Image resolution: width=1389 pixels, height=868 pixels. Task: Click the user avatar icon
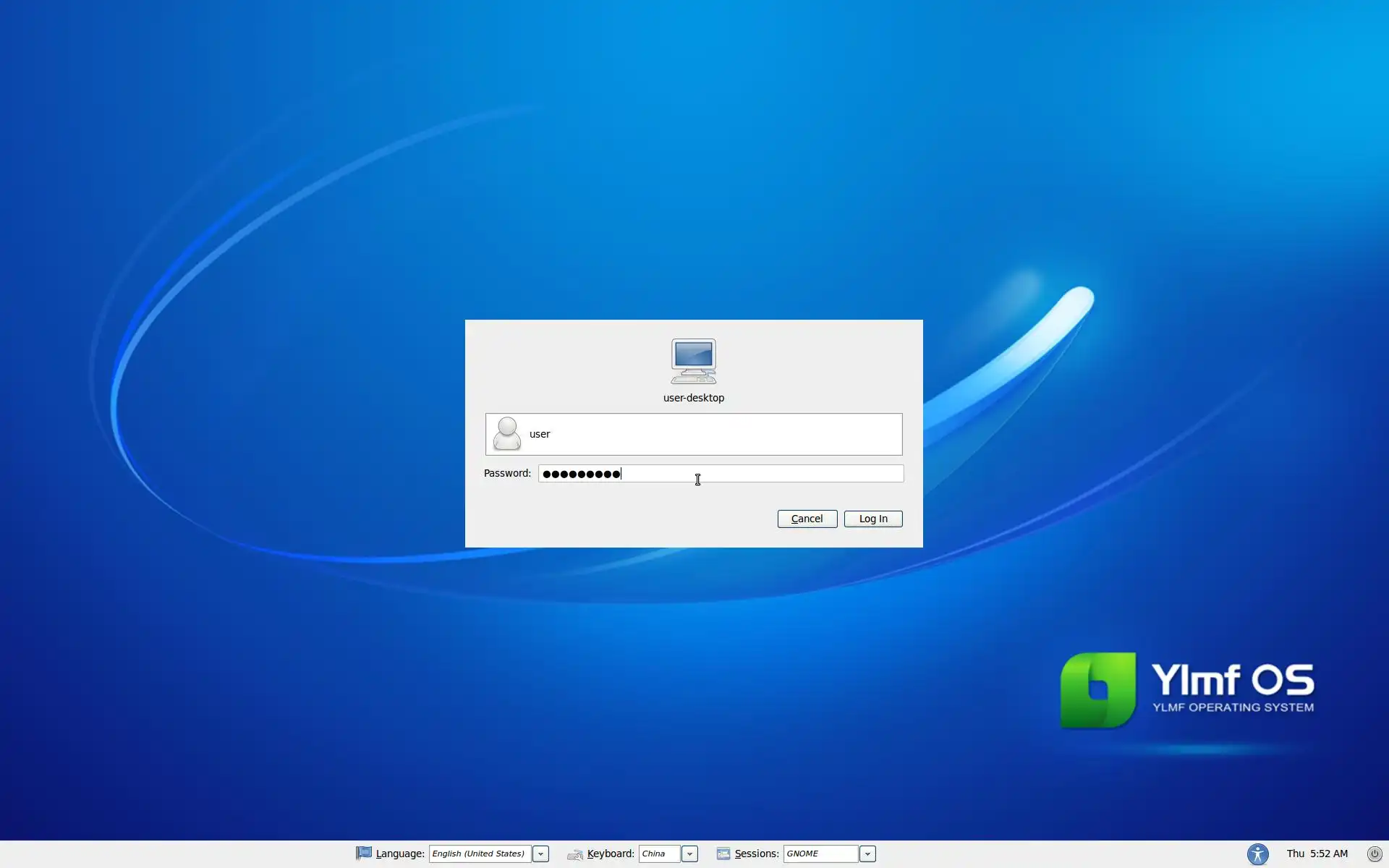click(506, 434)
